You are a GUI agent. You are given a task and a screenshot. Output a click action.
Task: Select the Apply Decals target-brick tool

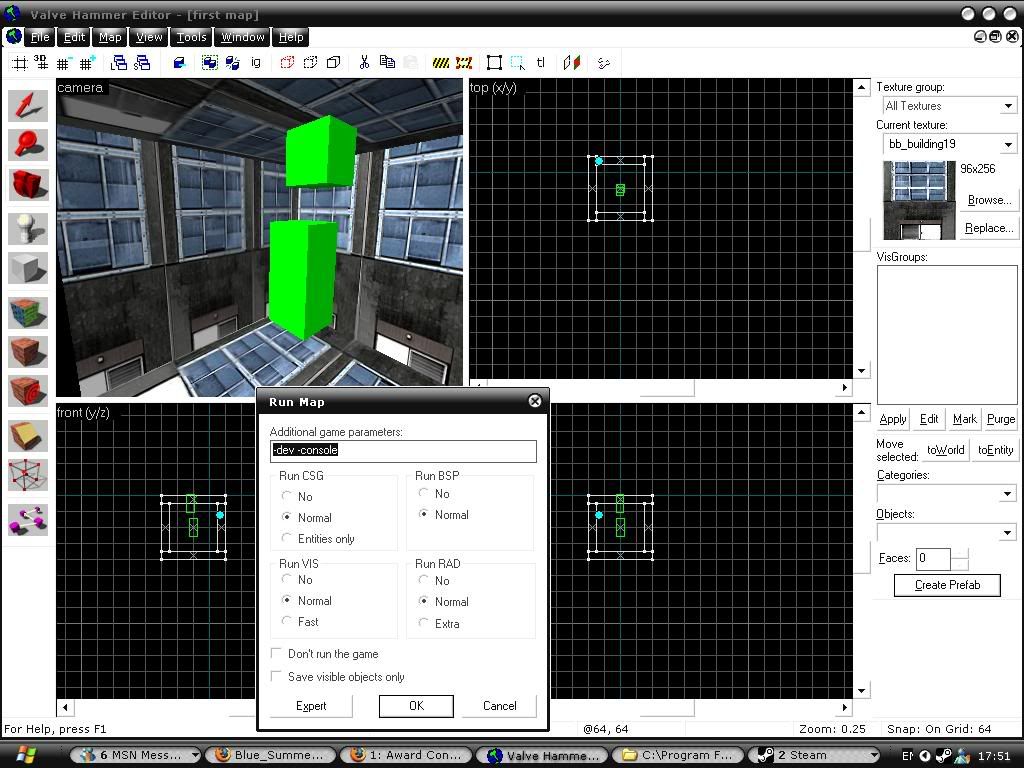[x=28, y=392]
